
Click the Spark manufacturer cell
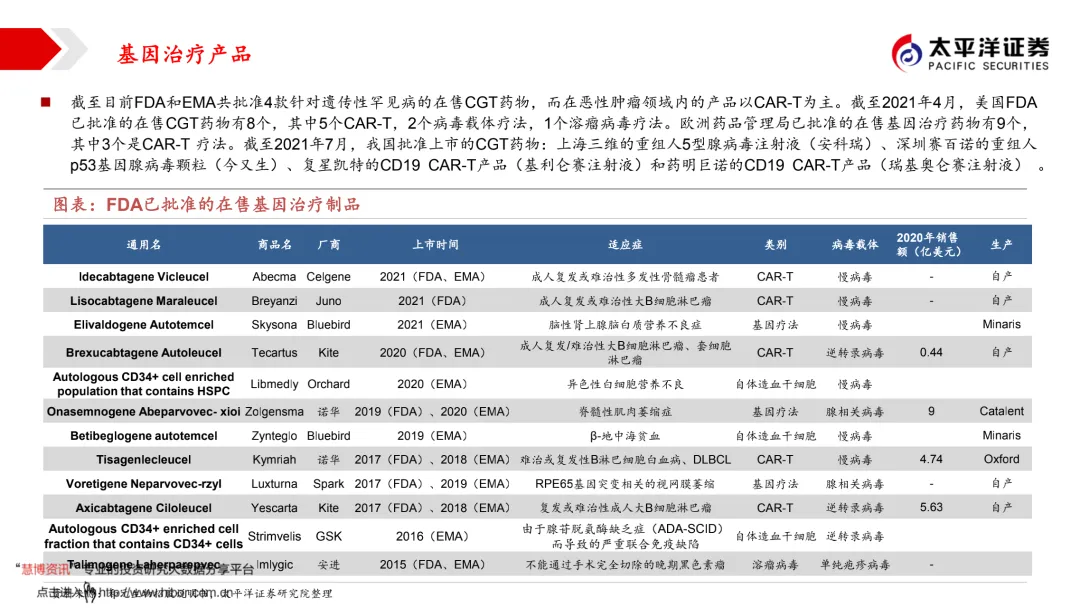pyautogui.click(x=329, y=484)
